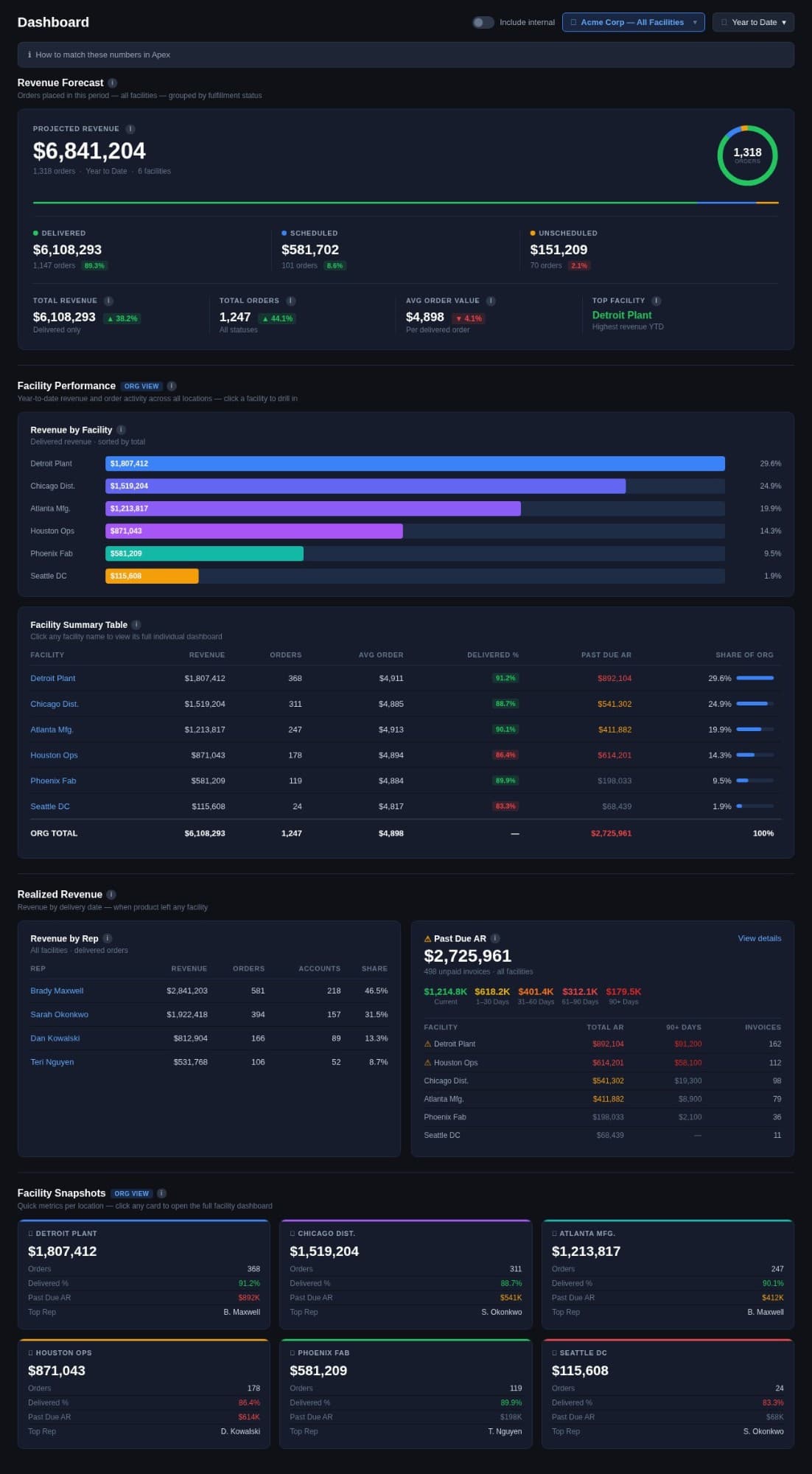Click the $179.5K 90+ Days bucket
Screen dimensions: 812x1474
tap(623, 996)
